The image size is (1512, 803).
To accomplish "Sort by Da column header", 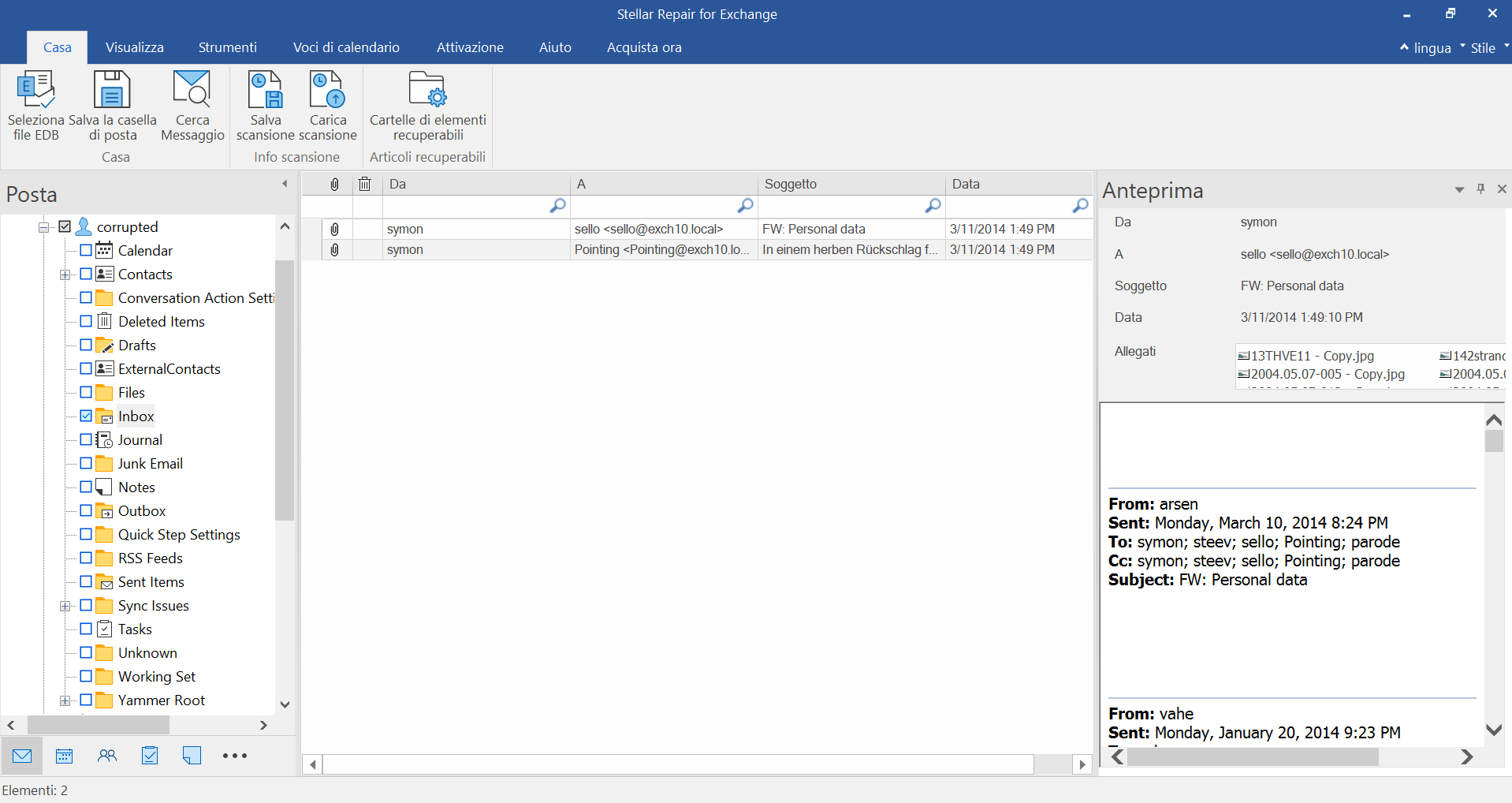I will click(x=476, y=184).
